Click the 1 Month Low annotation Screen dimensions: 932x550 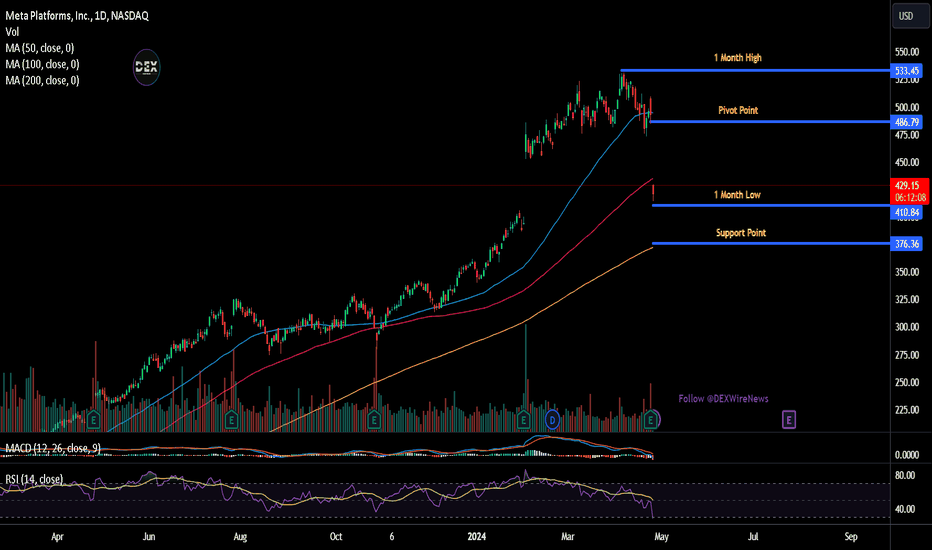tap(737, 194)
